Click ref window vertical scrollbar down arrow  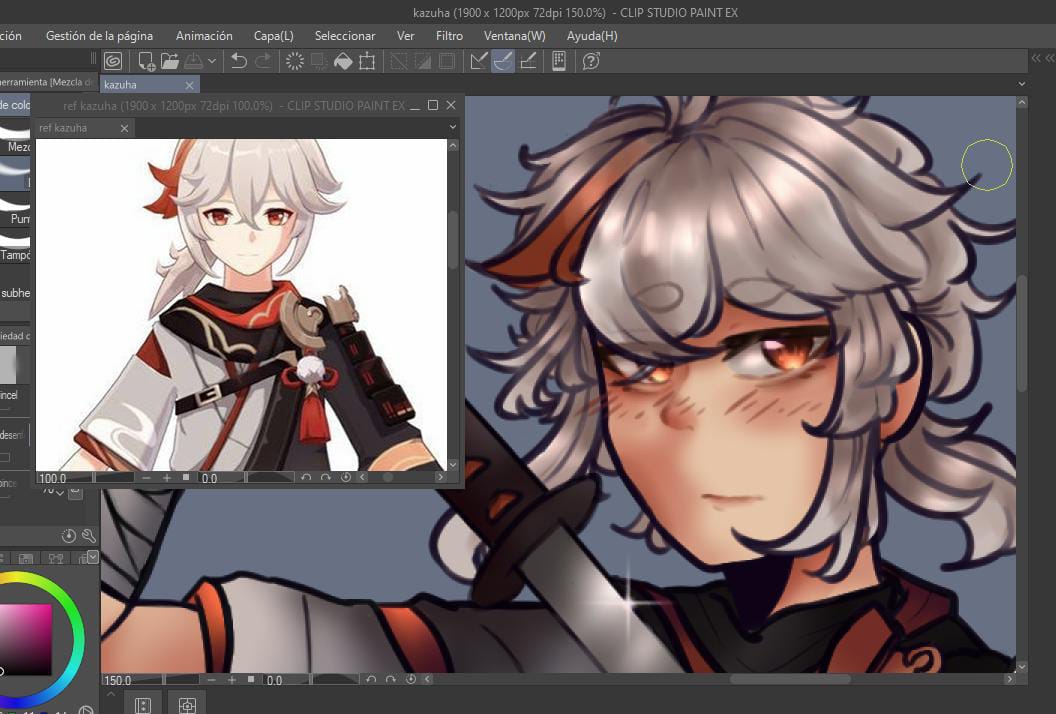453,465
